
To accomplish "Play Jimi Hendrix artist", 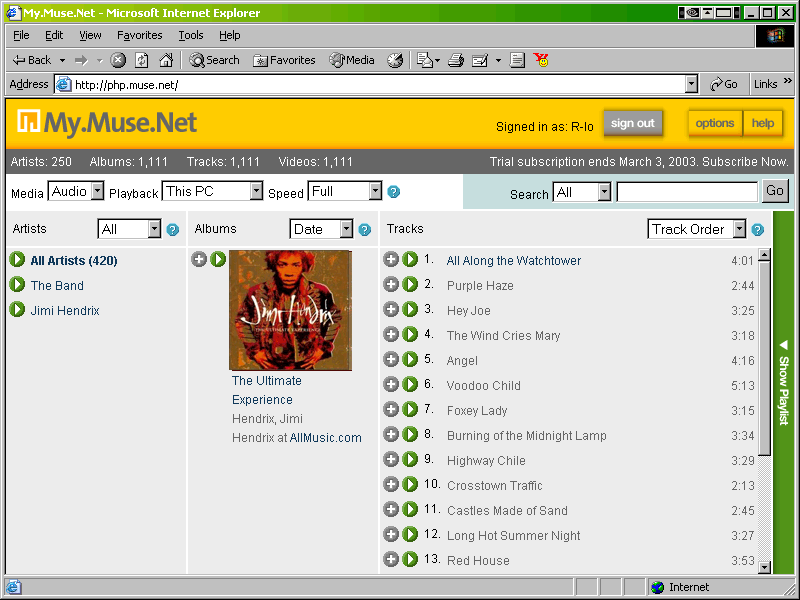I will (17, 309).
